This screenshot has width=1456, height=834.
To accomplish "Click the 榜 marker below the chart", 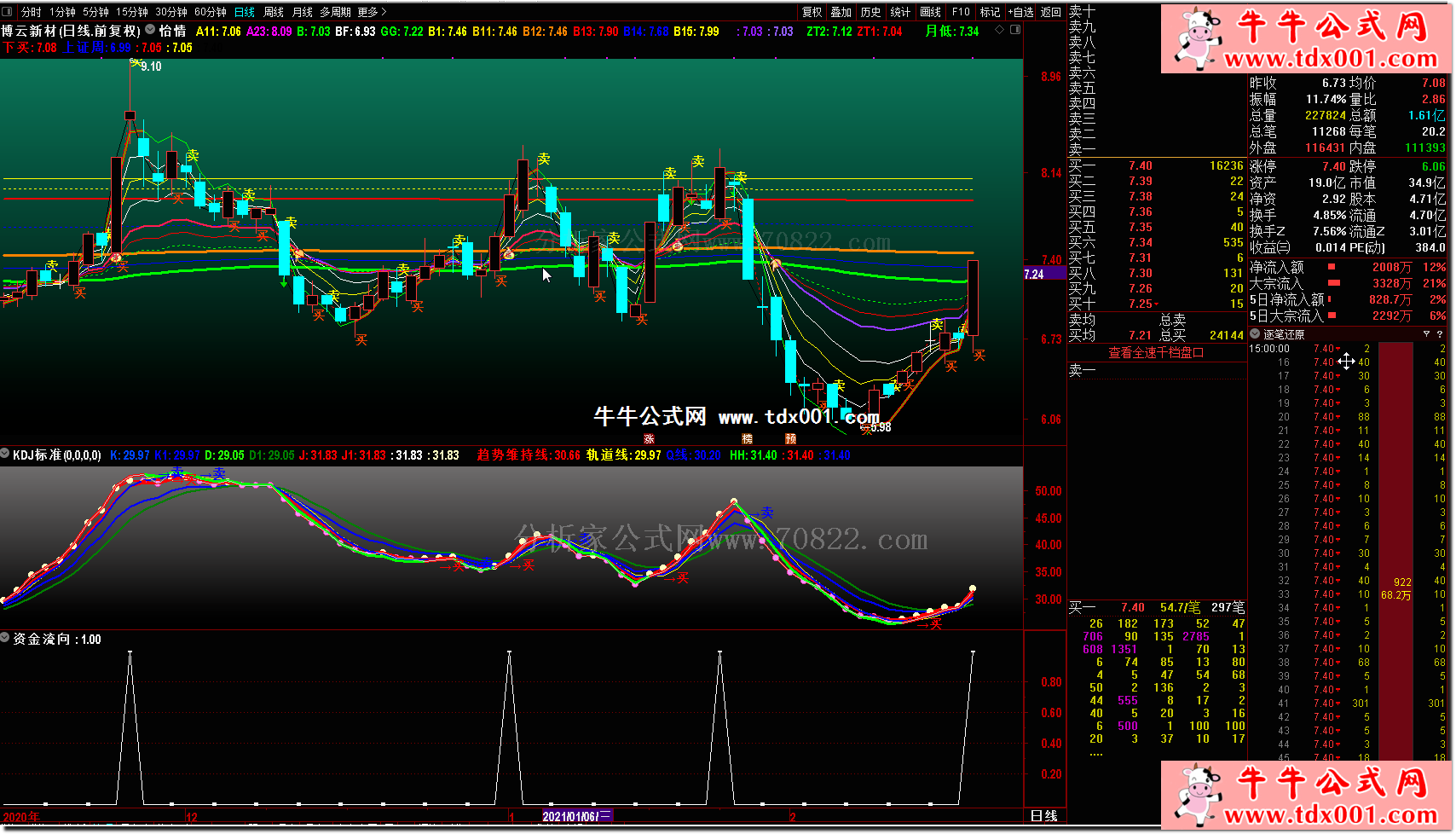I will click(x=747, y=438).
